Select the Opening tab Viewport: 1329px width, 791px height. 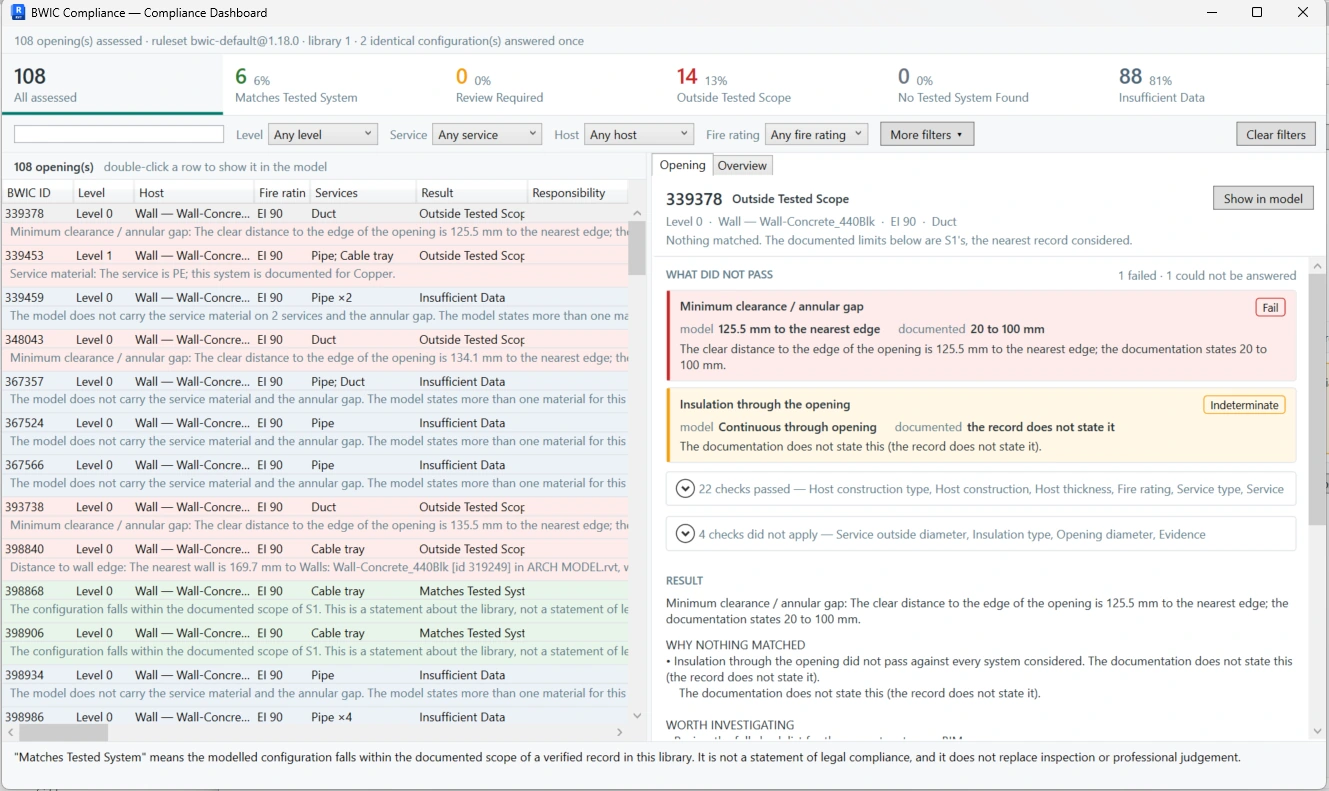(682, 165)
